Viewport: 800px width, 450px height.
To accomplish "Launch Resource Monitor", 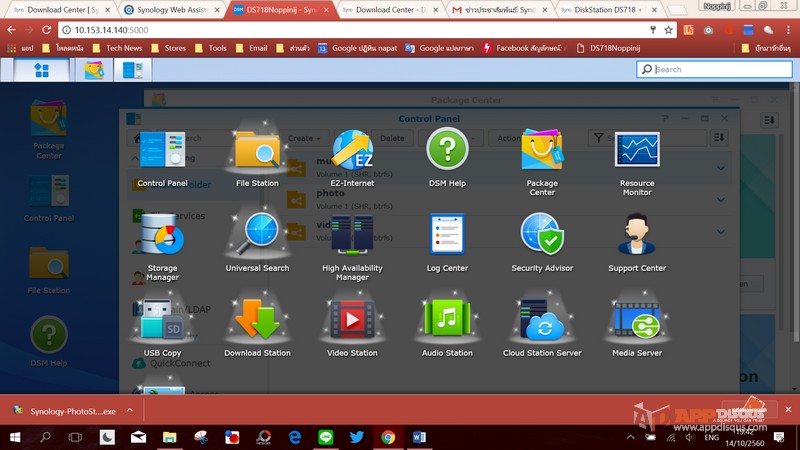I will tap(637, 163).
